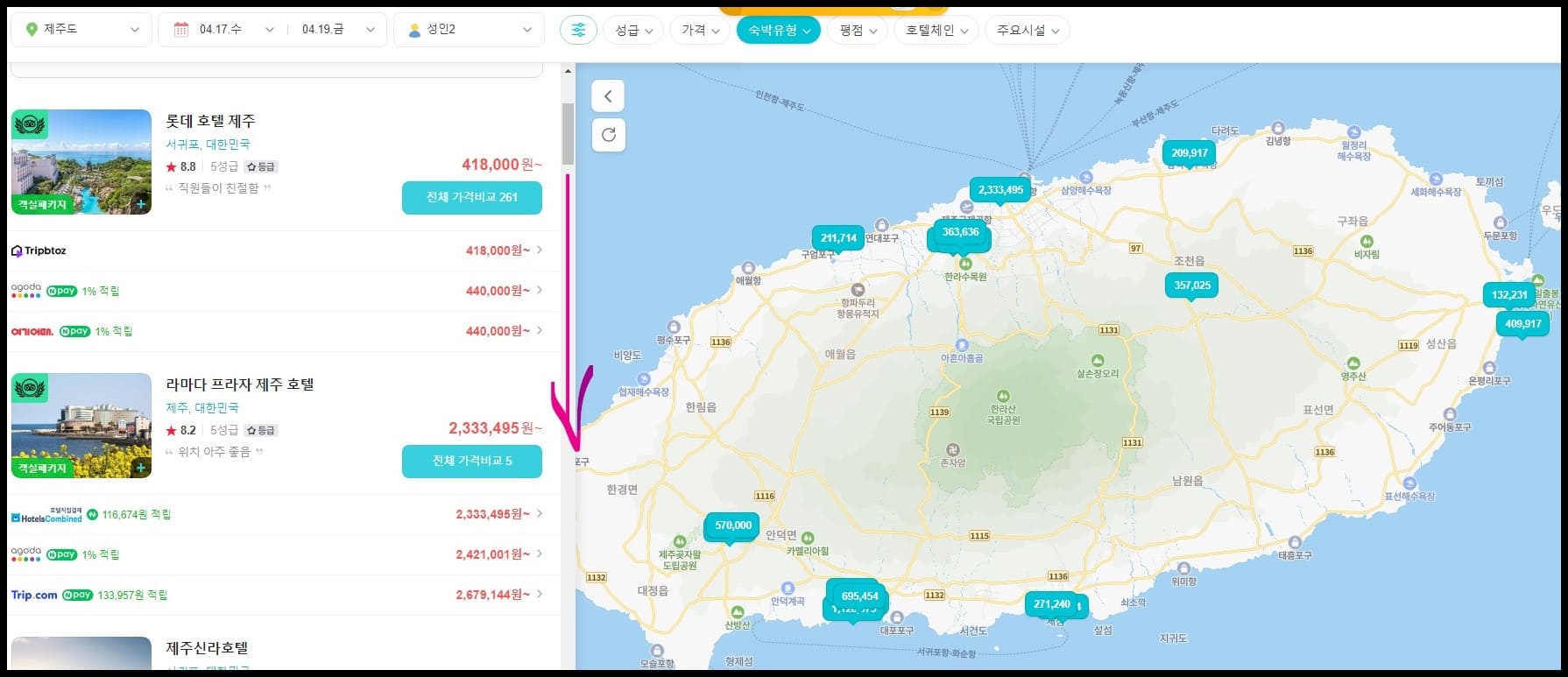Screen dimensions: 1568x677
Task: Open the 라마다 프라자 제주 호텔 title
Action: pyautogui.click(x=240, y=385)
